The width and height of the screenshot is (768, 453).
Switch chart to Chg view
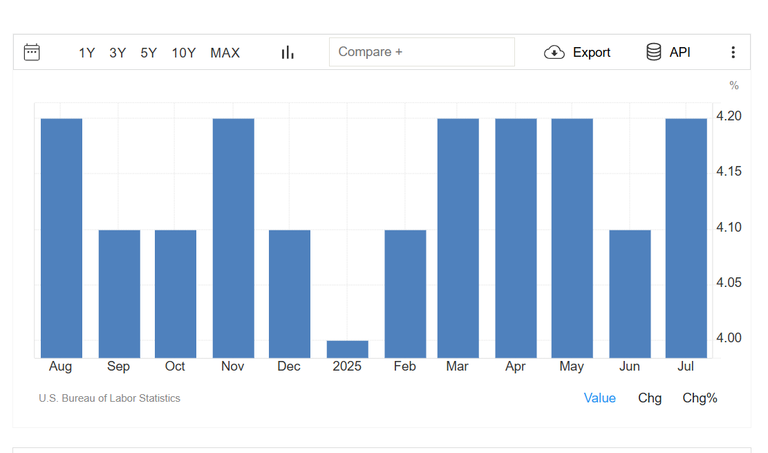click(649, 398)
